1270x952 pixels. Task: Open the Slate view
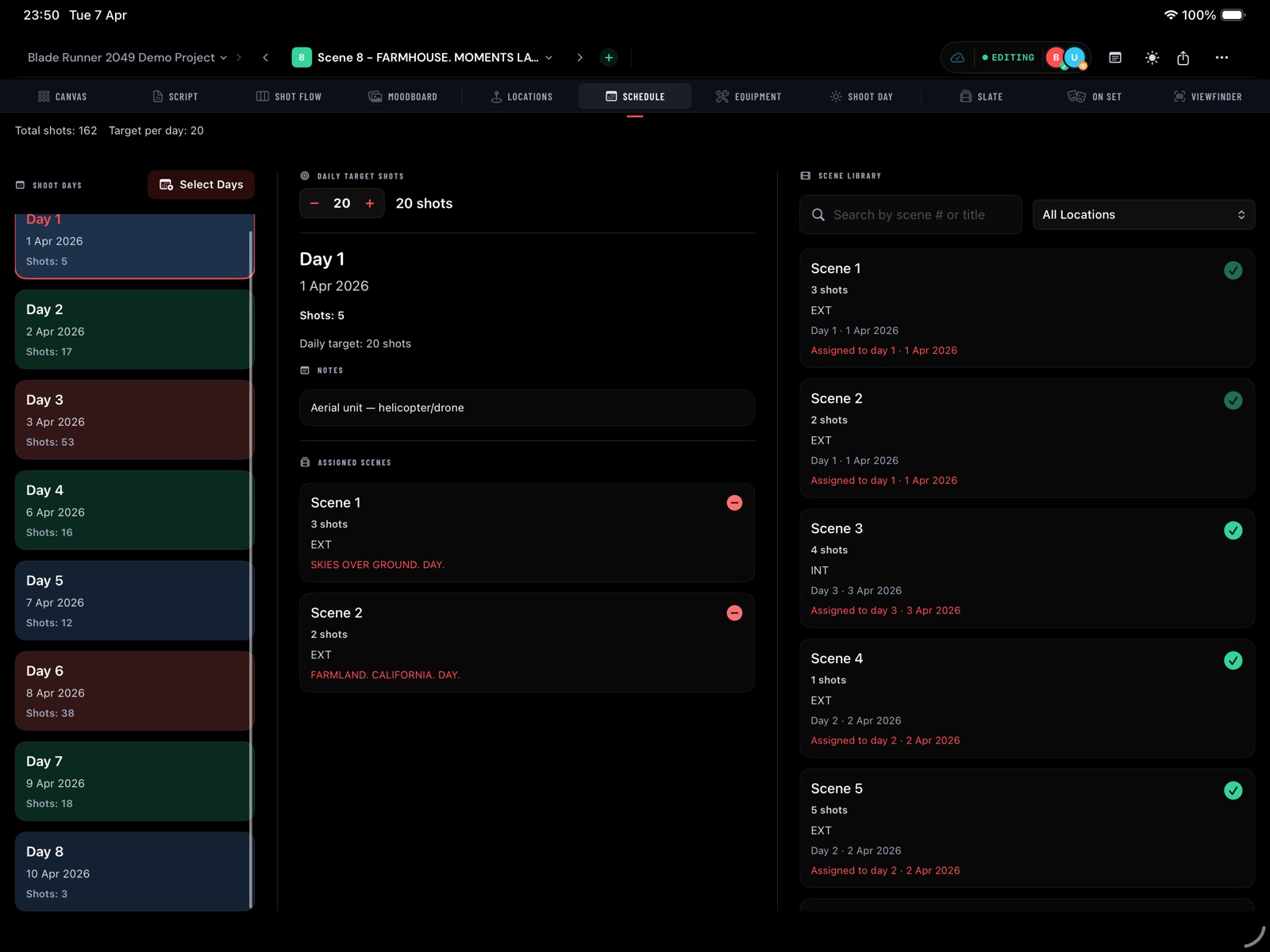[x=982, y=96]
